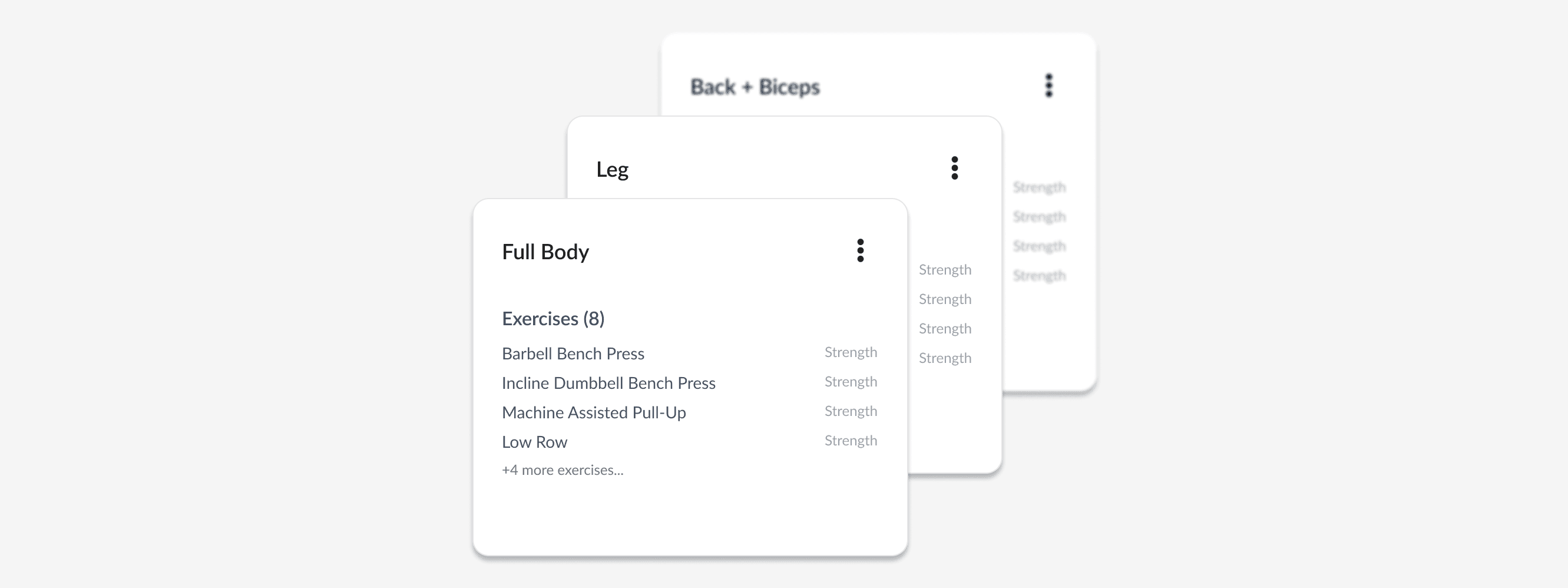
Task: Open the Low Row exercise entry
Action: 534,442
